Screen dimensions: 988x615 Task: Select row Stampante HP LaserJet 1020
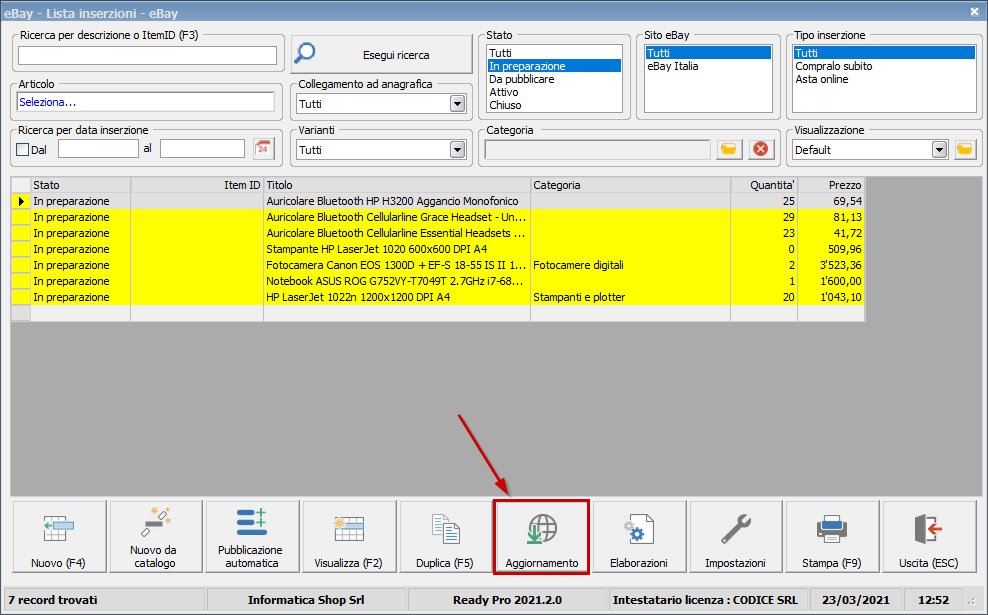point(438,249)
